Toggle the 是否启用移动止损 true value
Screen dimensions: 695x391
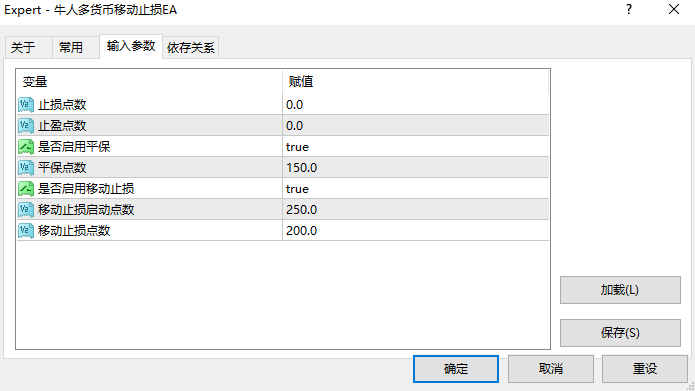(x=415, y=189)
